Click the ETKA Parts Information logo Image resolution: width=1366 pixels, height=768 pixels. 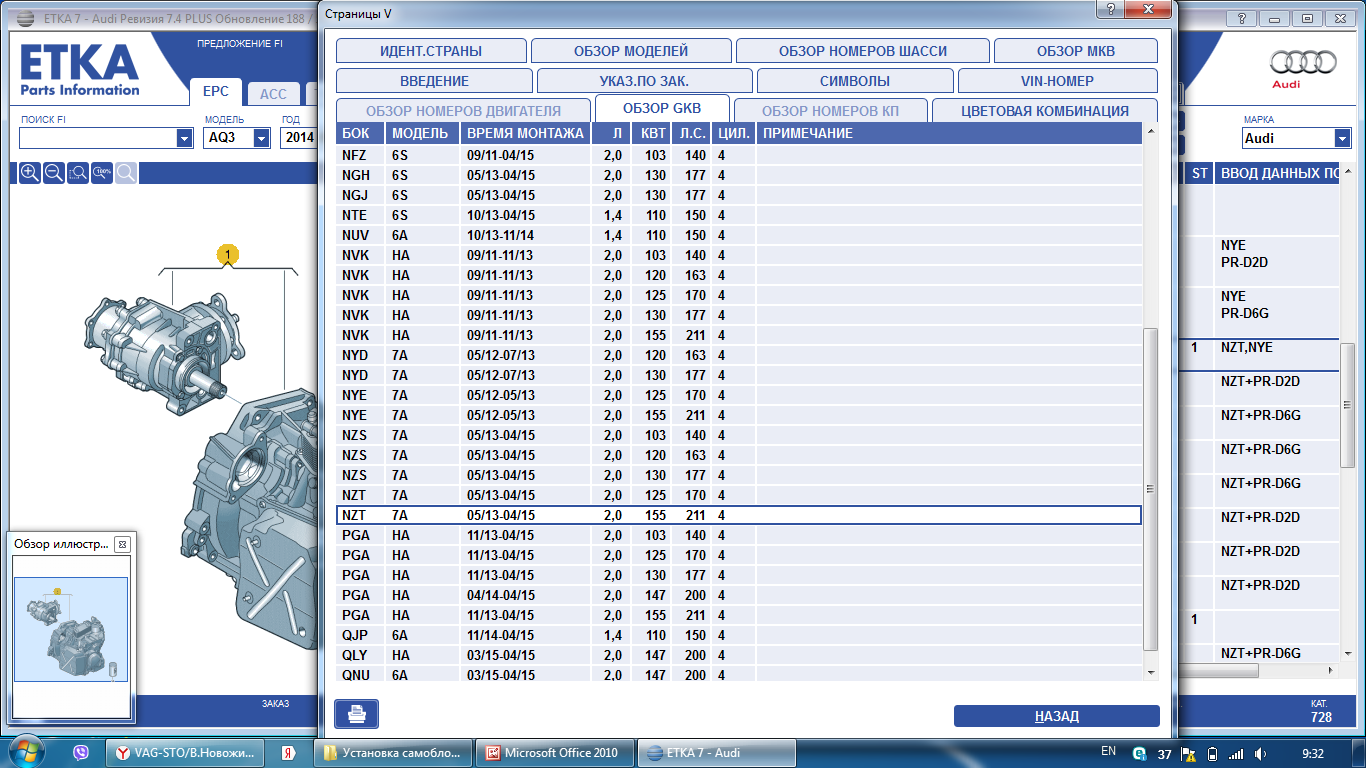(80, 70)
